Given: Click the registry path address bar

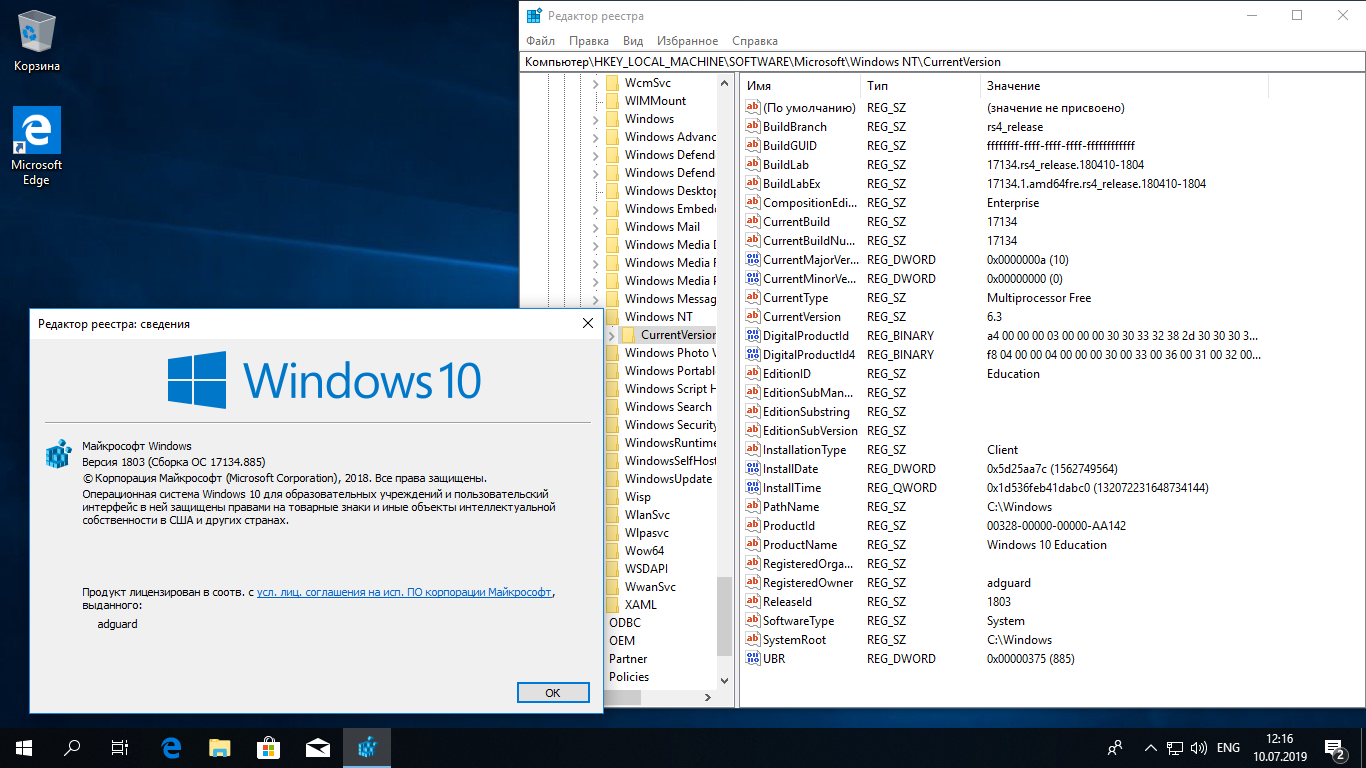Looking at the screenshot, I should [940, 62].
